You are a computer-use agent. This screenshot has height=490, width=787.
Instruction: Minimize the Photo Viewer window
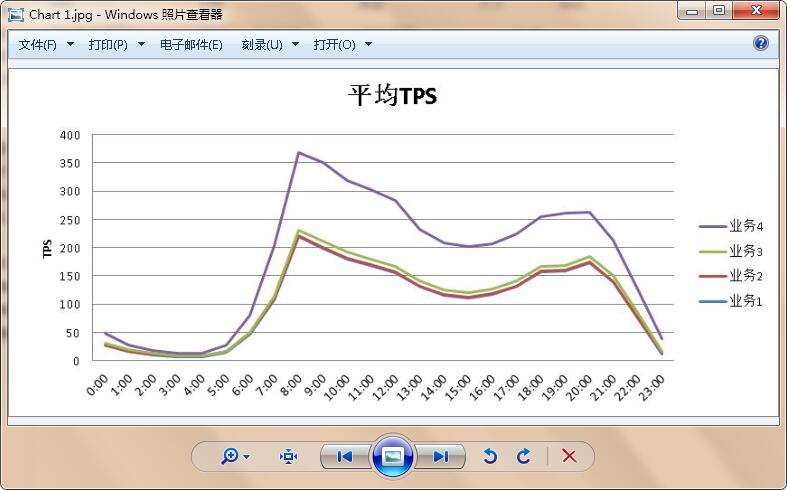click(692, 11)
